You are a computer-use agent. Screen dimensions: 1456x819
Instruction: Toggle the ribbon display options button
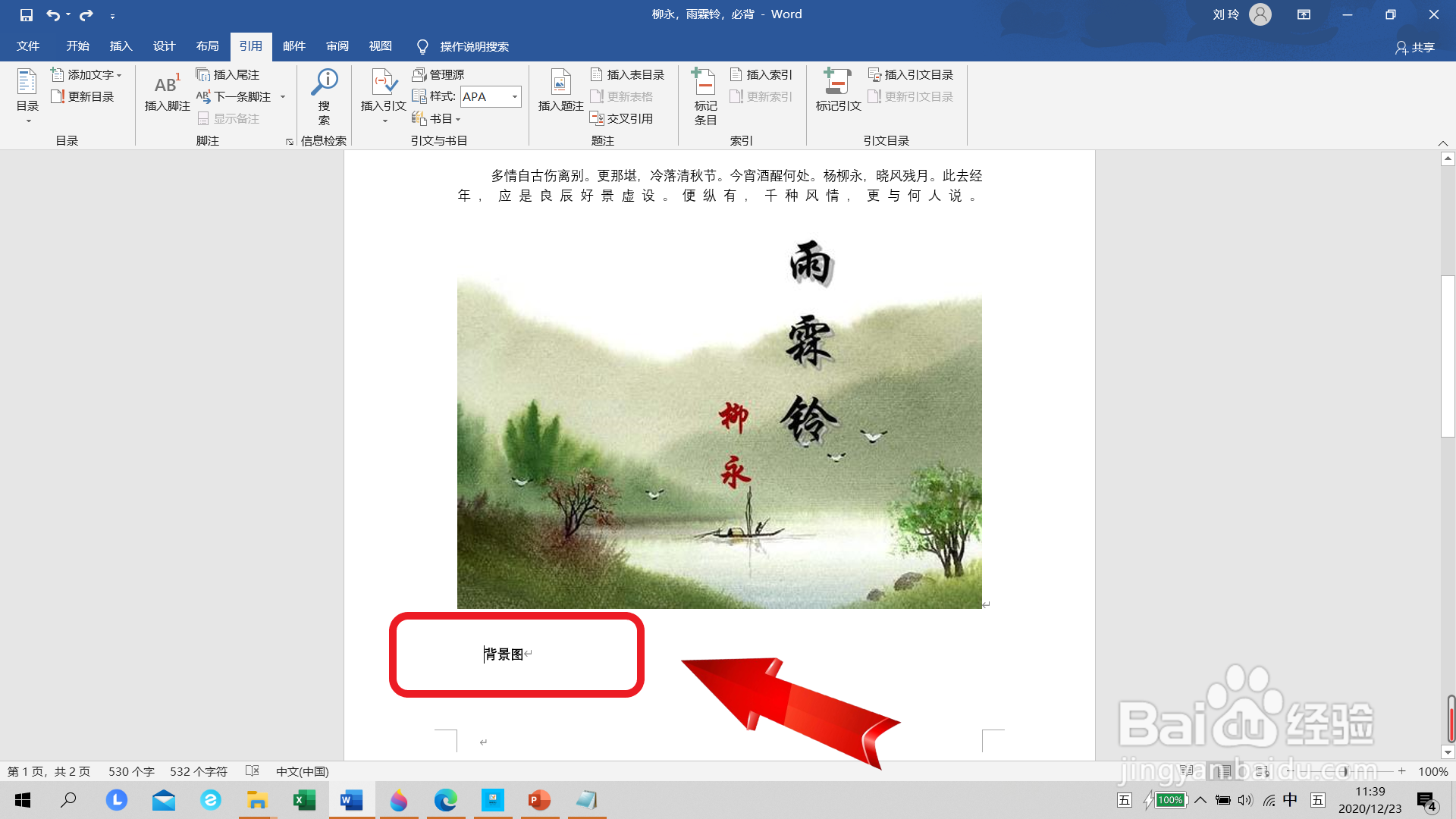click(x=1304, y=14)
